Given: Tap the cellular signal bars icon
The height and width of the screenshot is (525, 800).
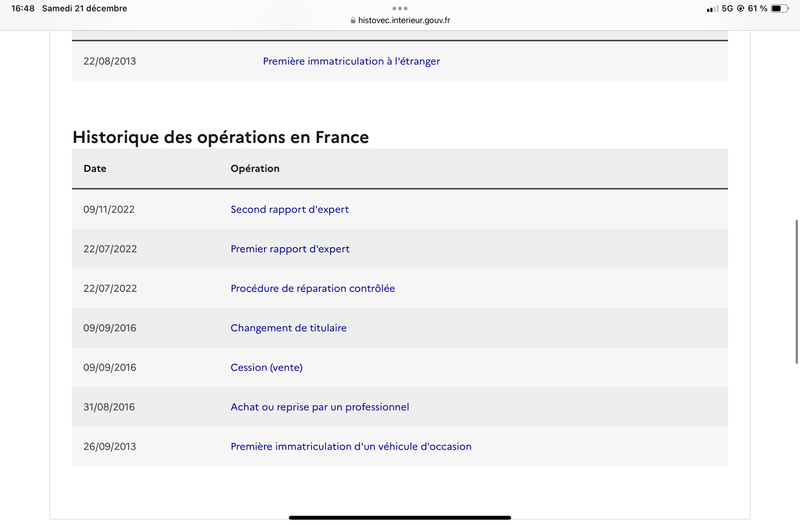Looking at the screenshot, I should (712, 9).
